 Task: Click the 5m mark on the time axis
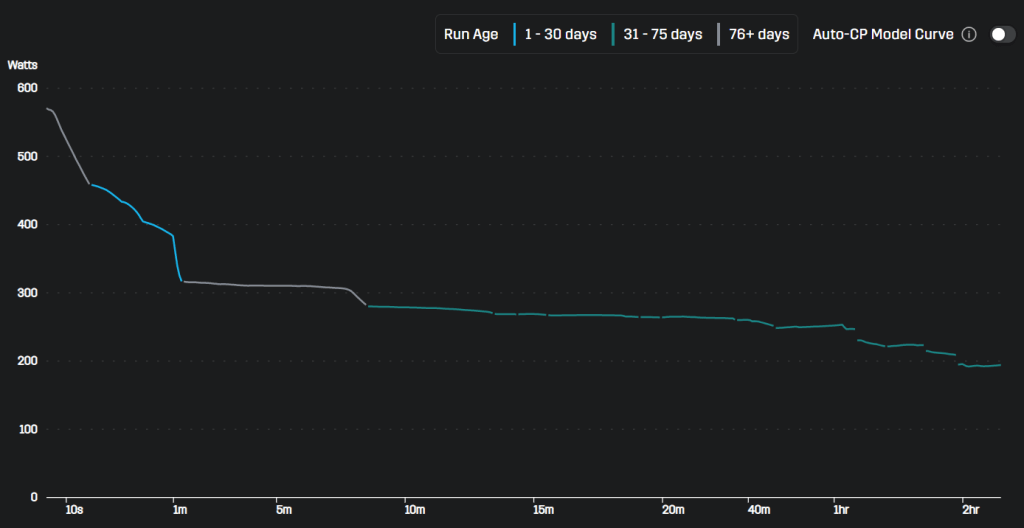(284, 511)
